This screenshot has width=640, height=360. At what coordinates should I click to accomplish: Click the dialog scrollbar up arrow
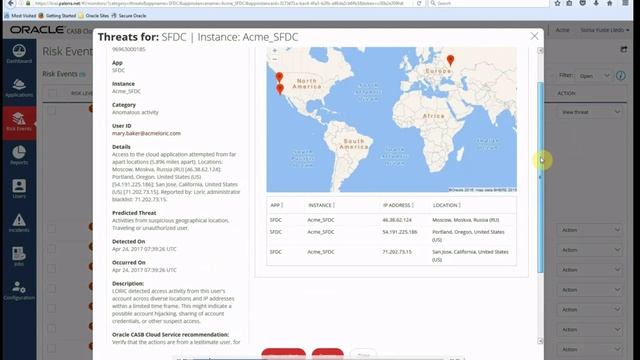540,51
